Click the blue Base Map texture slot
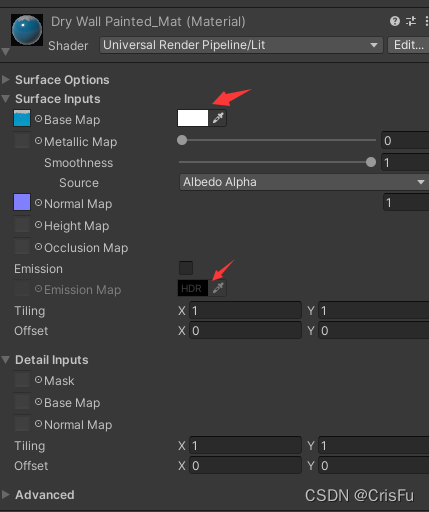Viewport: 429px width, 512px height. coord(22,118)
